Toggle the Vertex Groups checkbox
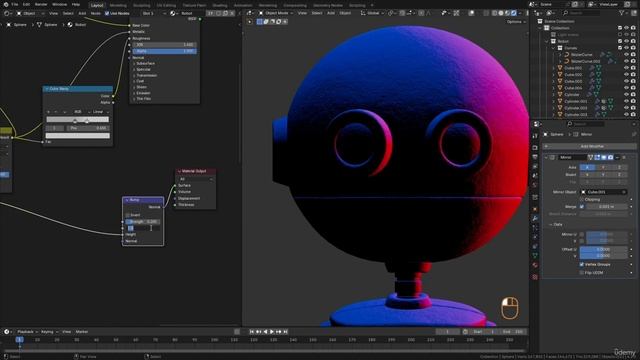Image resolution: width=640 pixels, height=360 pixels. tap(582, 264)
